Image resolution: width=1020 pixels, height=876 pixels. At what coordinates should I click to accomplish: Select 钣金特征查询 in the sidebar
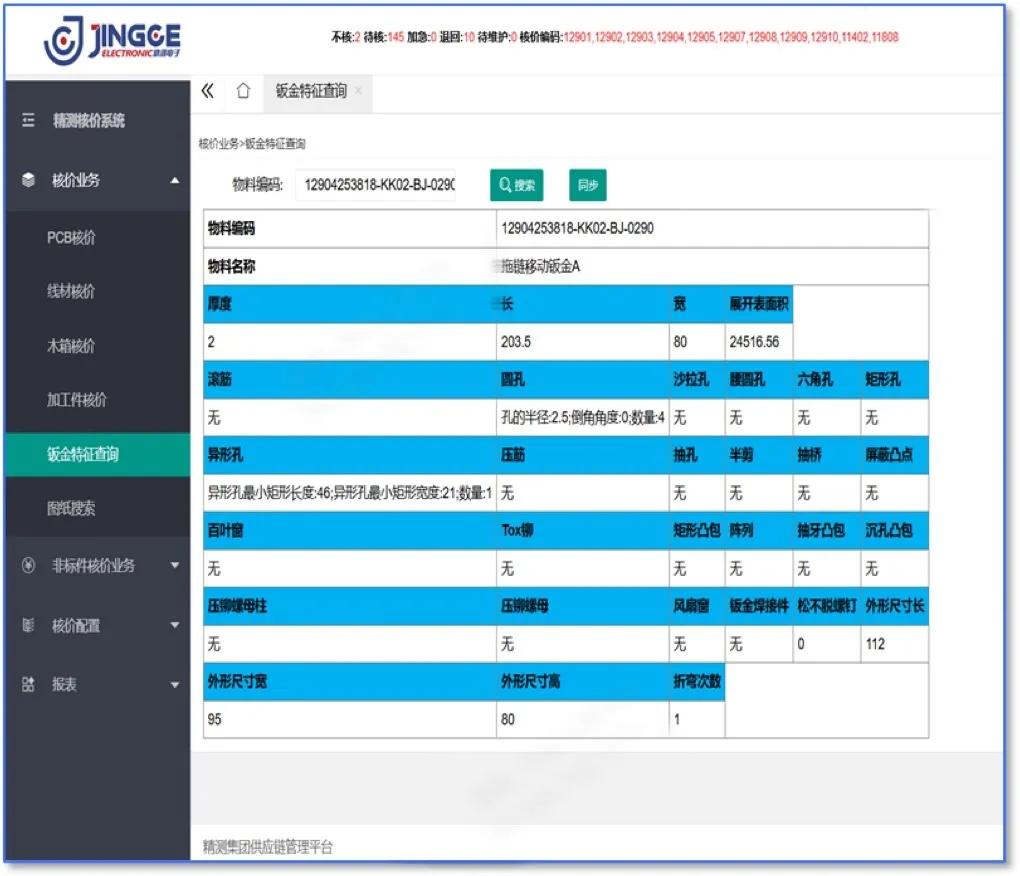point(98,455)
